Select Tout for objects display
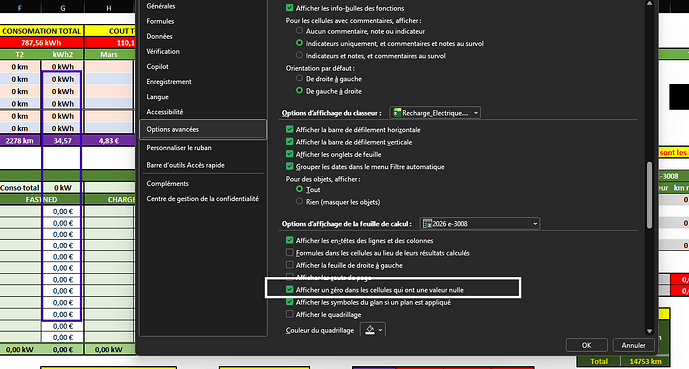Screen dimensions: 689x369 tap(299, 189)
